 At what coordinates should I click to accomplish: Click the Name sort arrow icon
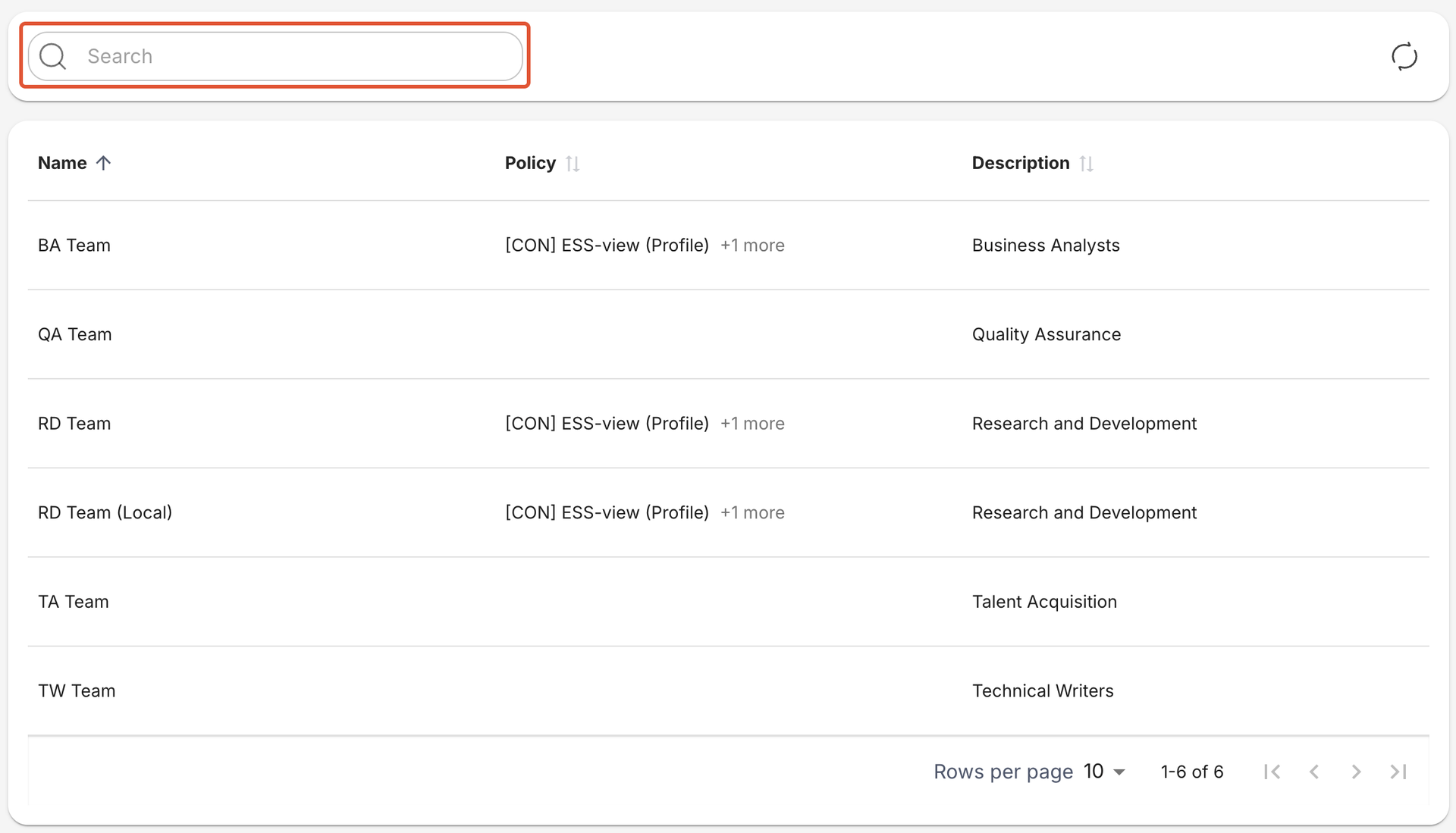tap(104, 163)
